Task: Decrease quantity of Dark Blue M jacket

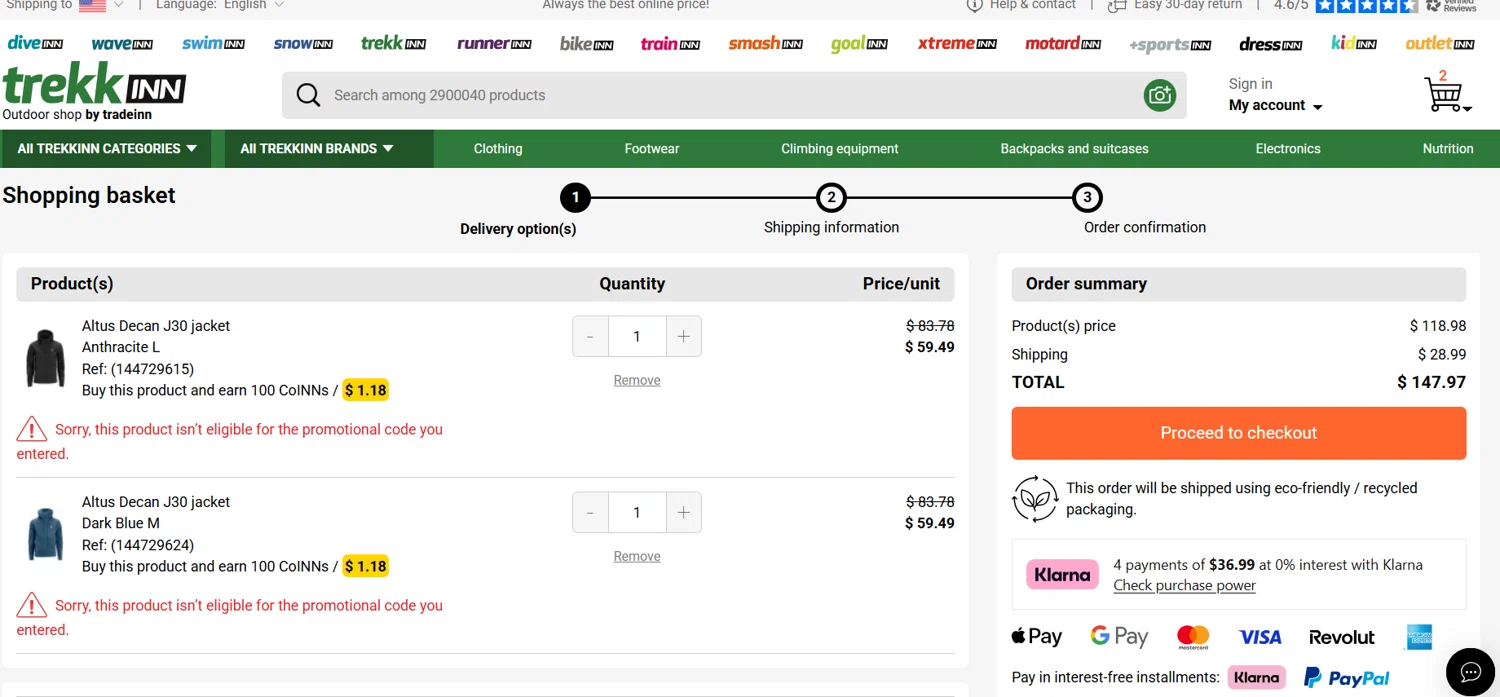Action: pos(590,513)
